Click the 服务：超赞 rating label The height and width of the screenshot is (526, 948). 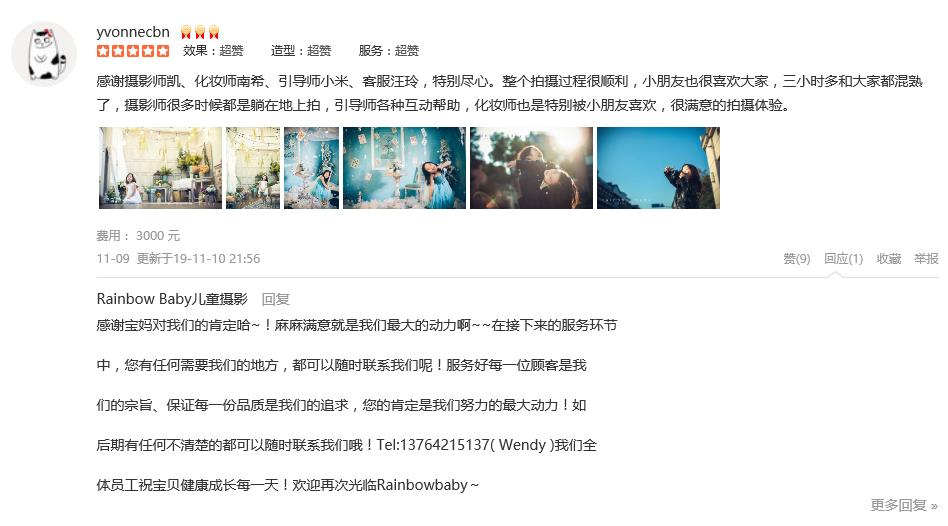[389, 51]
